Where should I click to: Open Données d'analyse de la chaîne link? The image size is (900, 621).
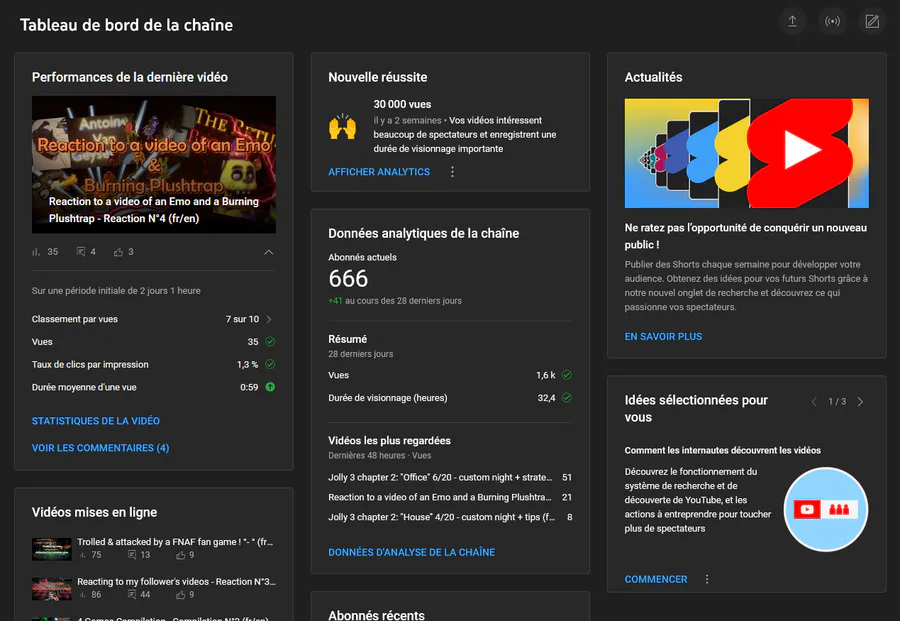coord(412,552)
